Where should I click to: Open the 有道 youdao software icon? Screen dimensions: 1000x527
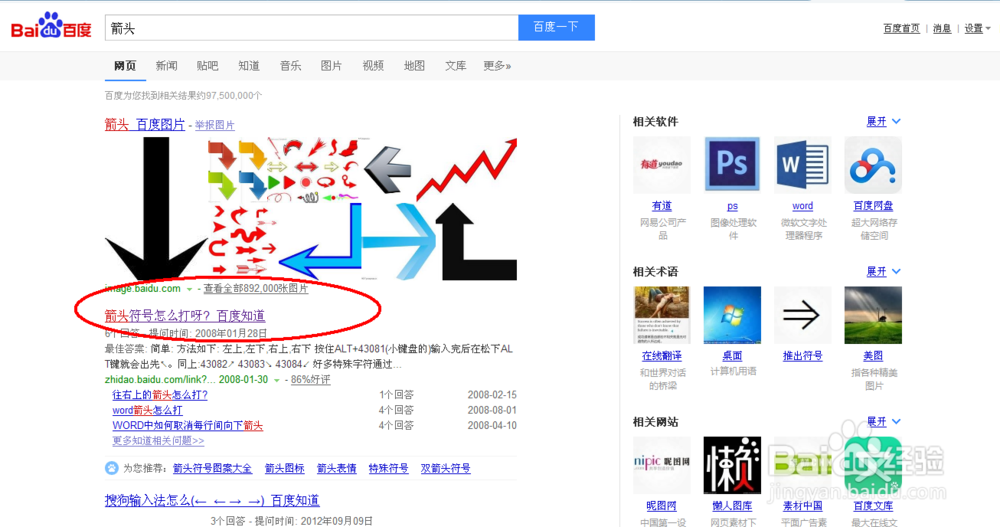(x=661, y=165)
